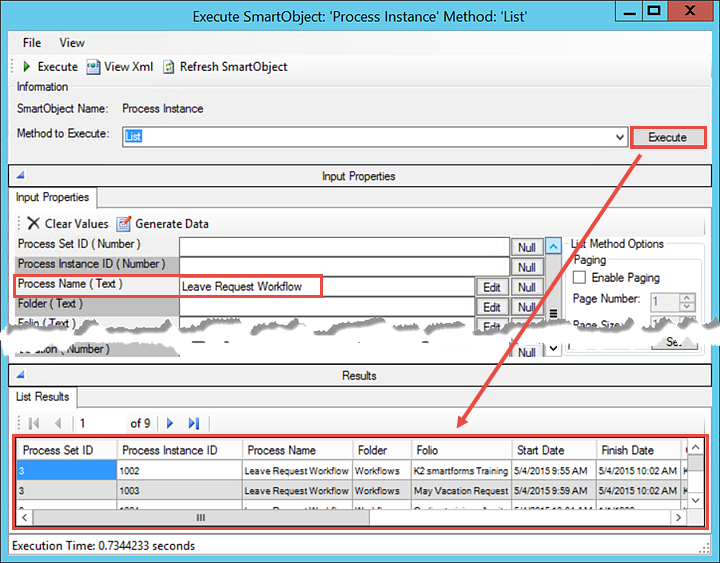Click results horizontal scrollbar thumb
The image size is (720, 563).
(201, 518)
